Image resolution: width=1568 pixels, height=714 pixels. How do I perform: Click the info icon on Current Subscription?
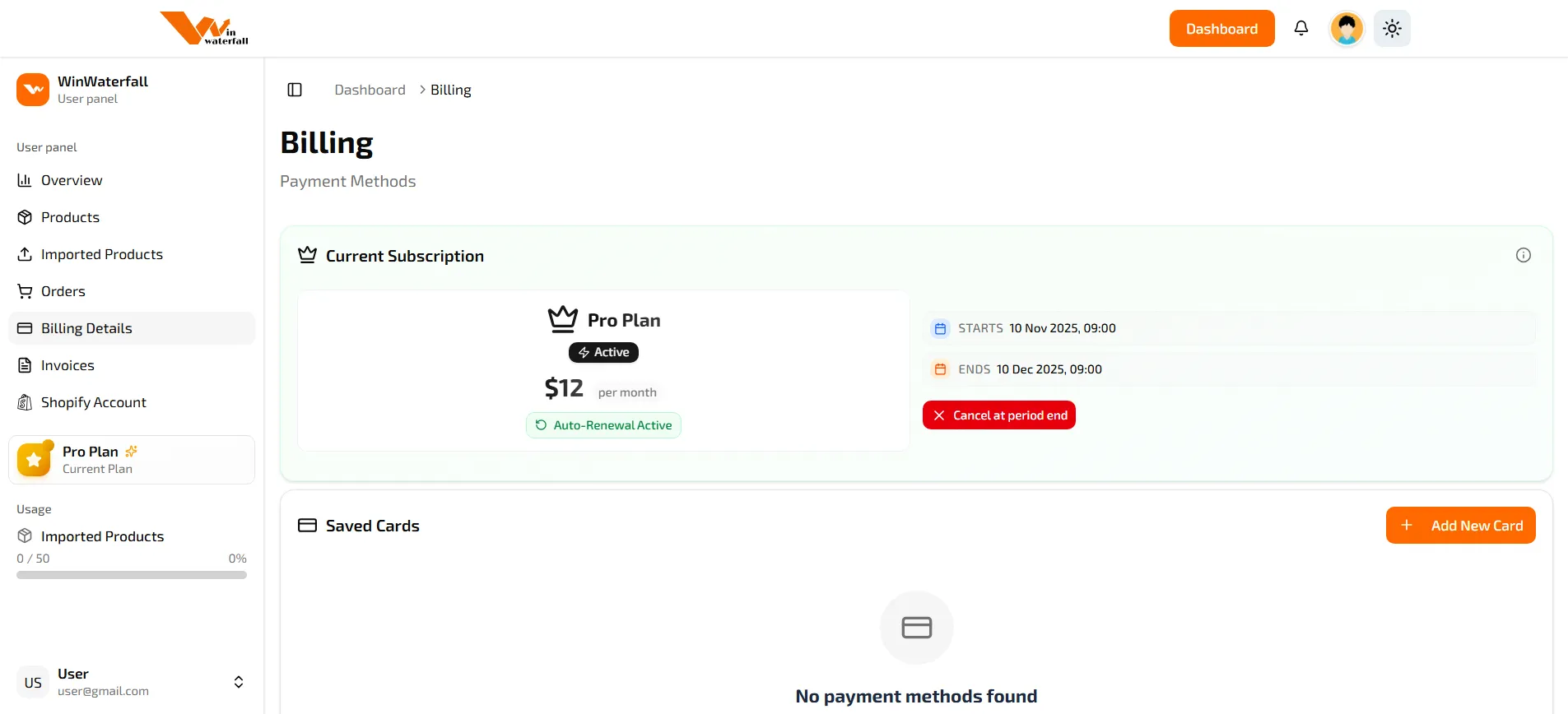[x=1524, y=255]
